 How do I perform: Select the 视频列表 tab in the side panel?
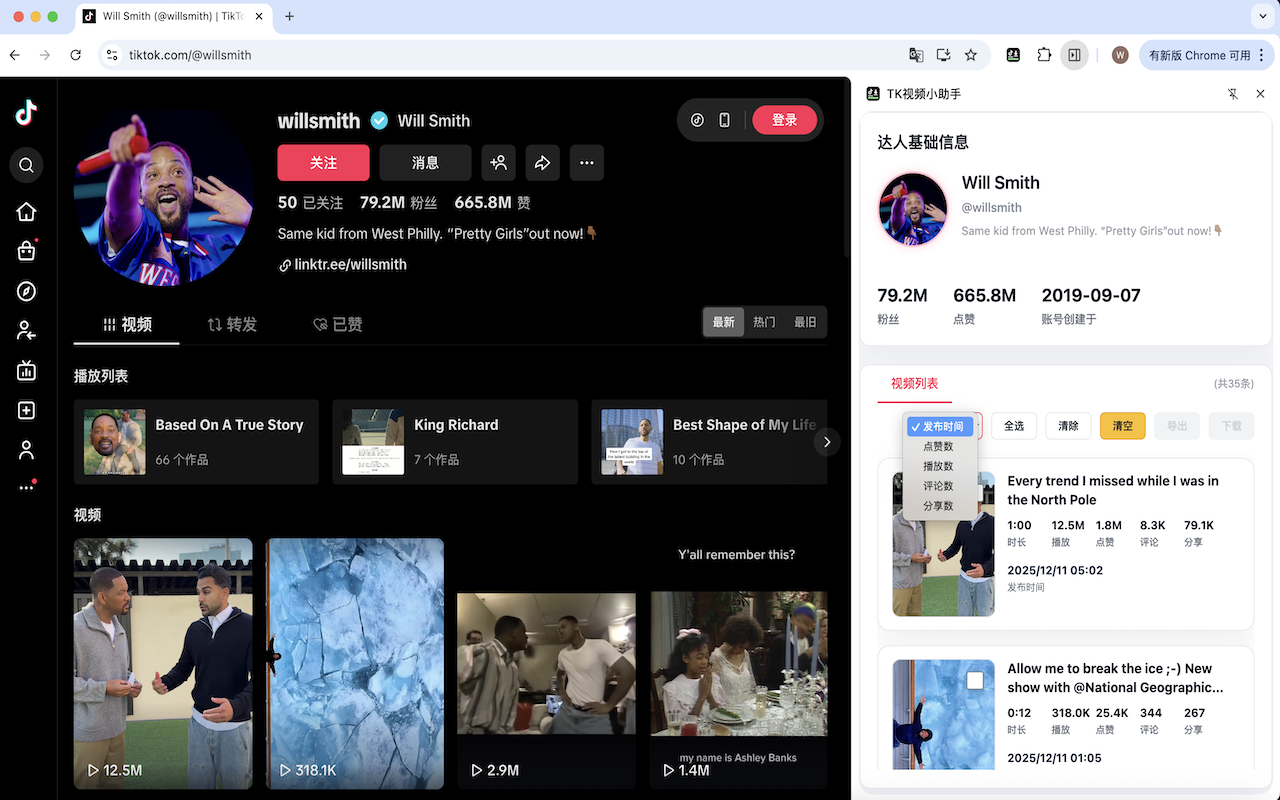914,383
